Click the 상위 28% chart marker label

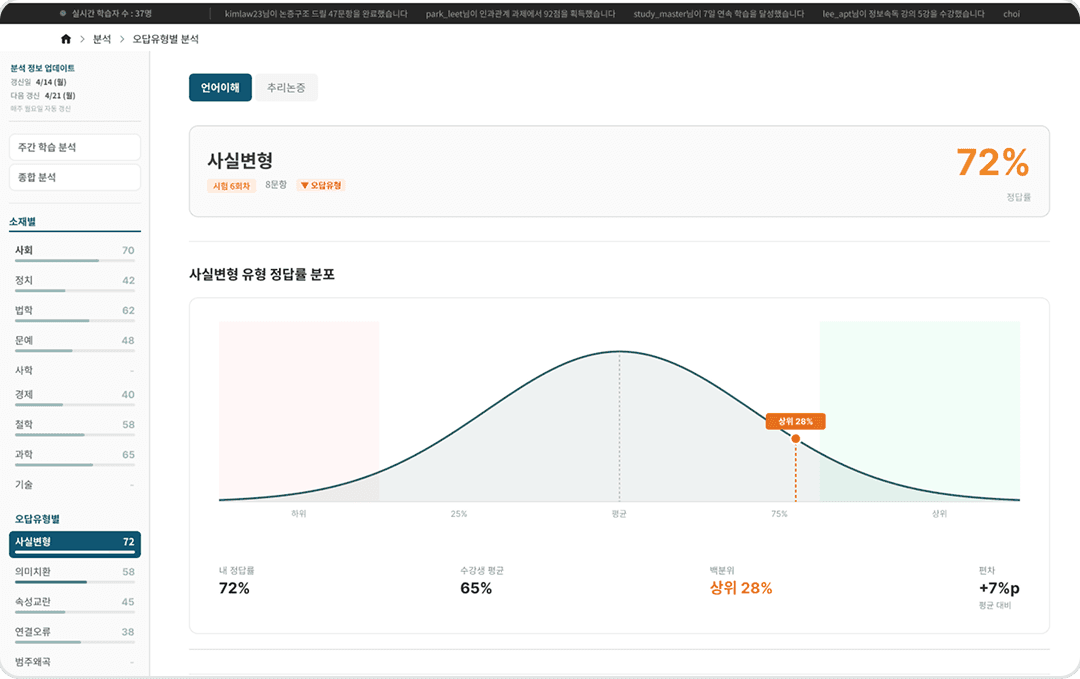coord(796,421)
